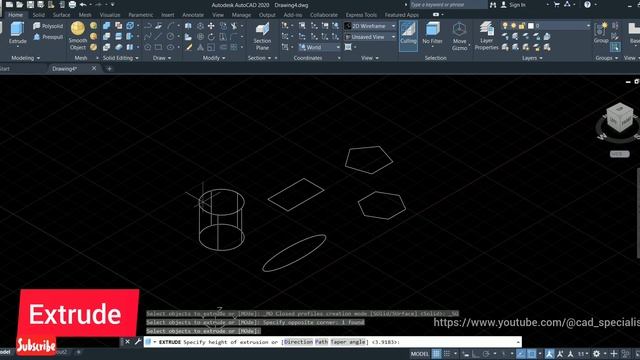This screenshot has width=640, height=360.
Task: Select the Presspull tool
Action: coord(48,37)
